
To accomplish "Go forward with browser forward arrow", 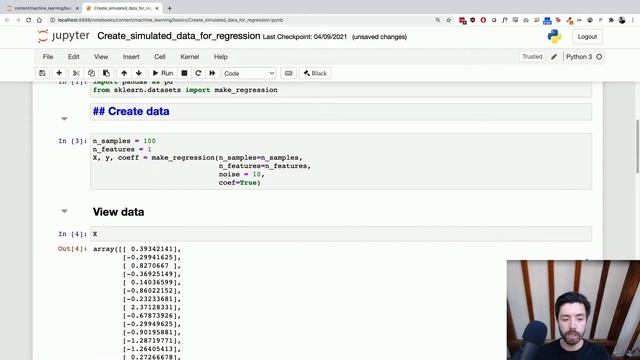I will click(18, 20).
